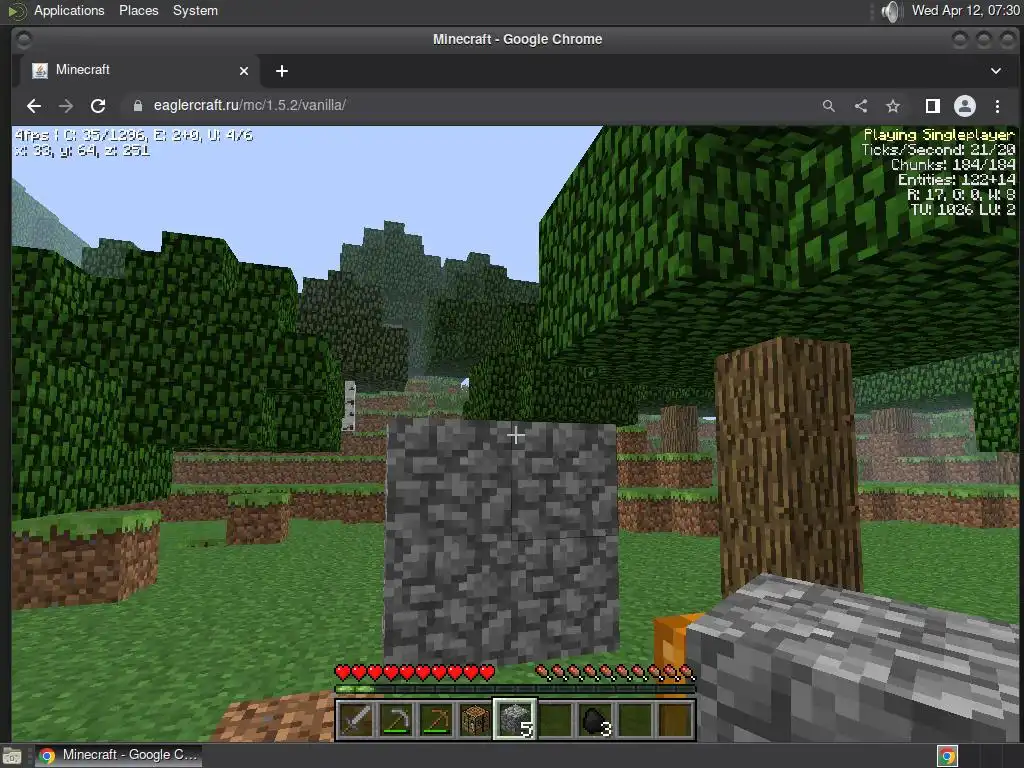The image size is (1024, 768).
Task: Click the oak log tree trunk
Action: [x=788, y=467]
